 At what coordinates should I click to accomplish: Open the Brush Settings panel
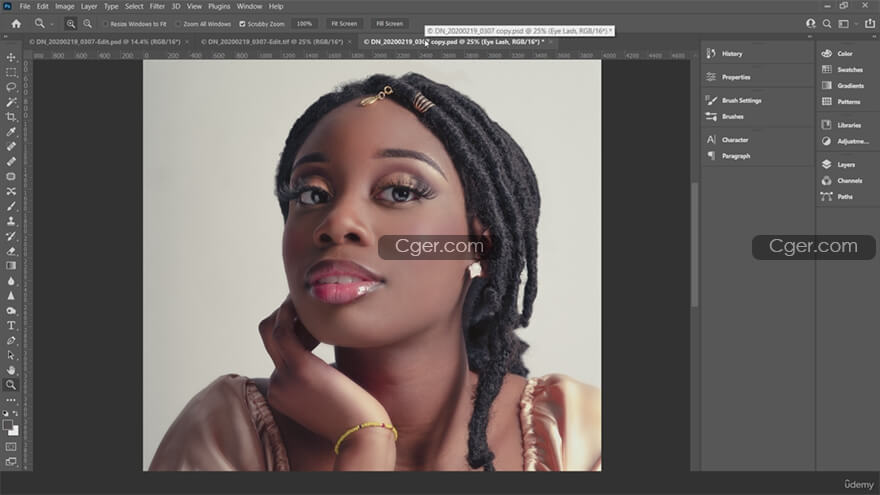tap(734, 100)
